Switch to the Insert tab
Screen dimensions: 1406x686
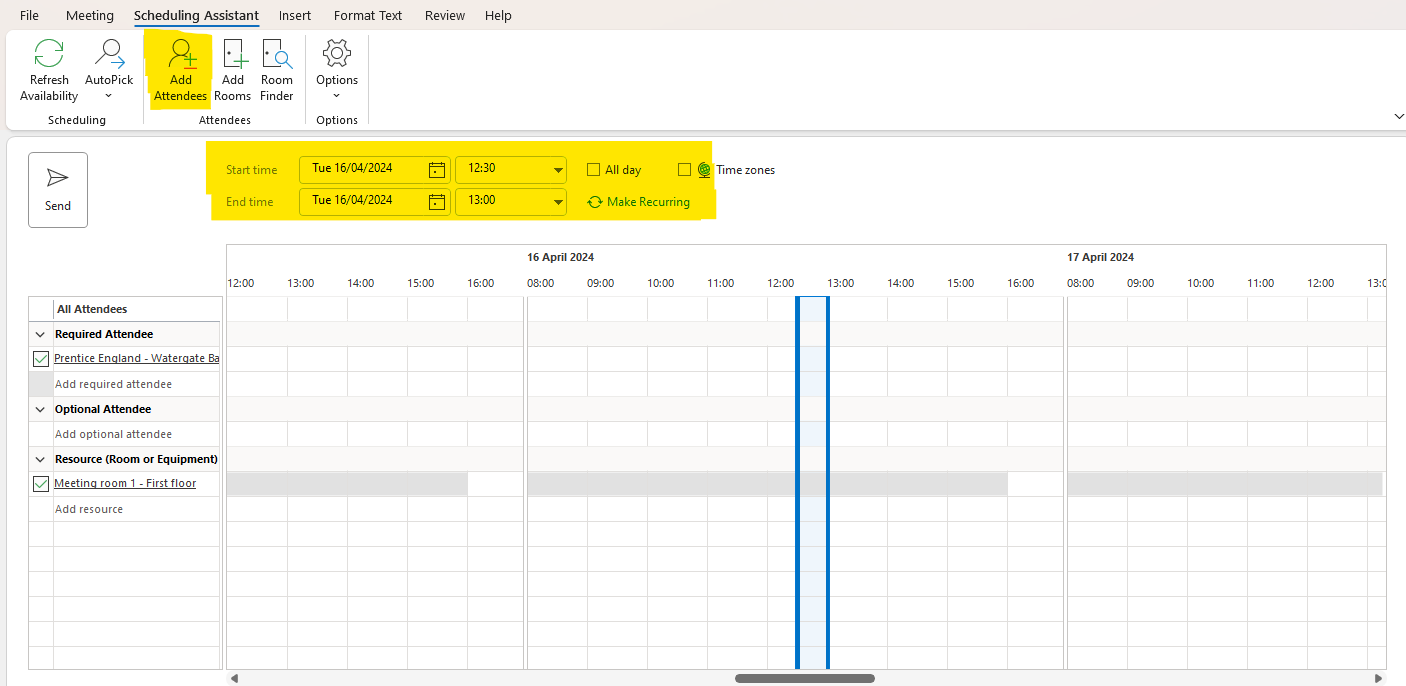click(295, 16)
